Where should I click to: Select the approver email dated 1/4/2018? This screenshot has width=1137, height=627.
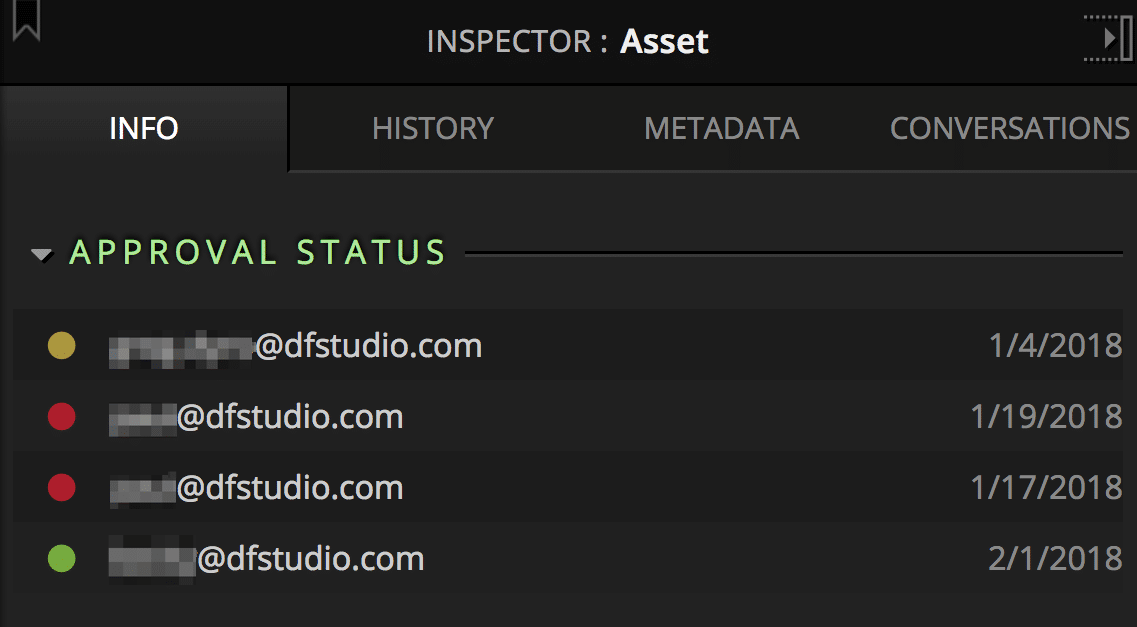[x=296, y=346]
